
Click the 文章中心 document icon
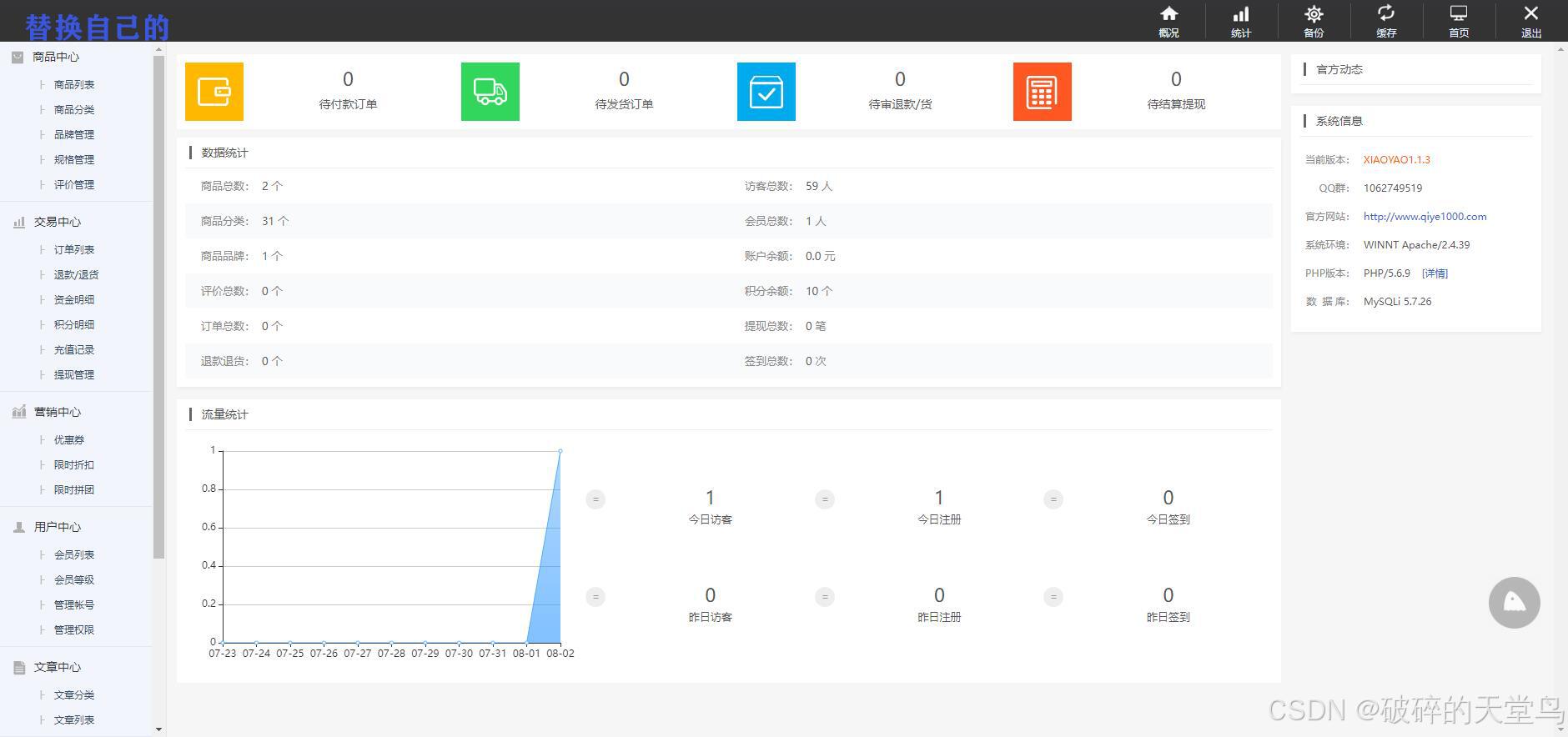(18, 667)
